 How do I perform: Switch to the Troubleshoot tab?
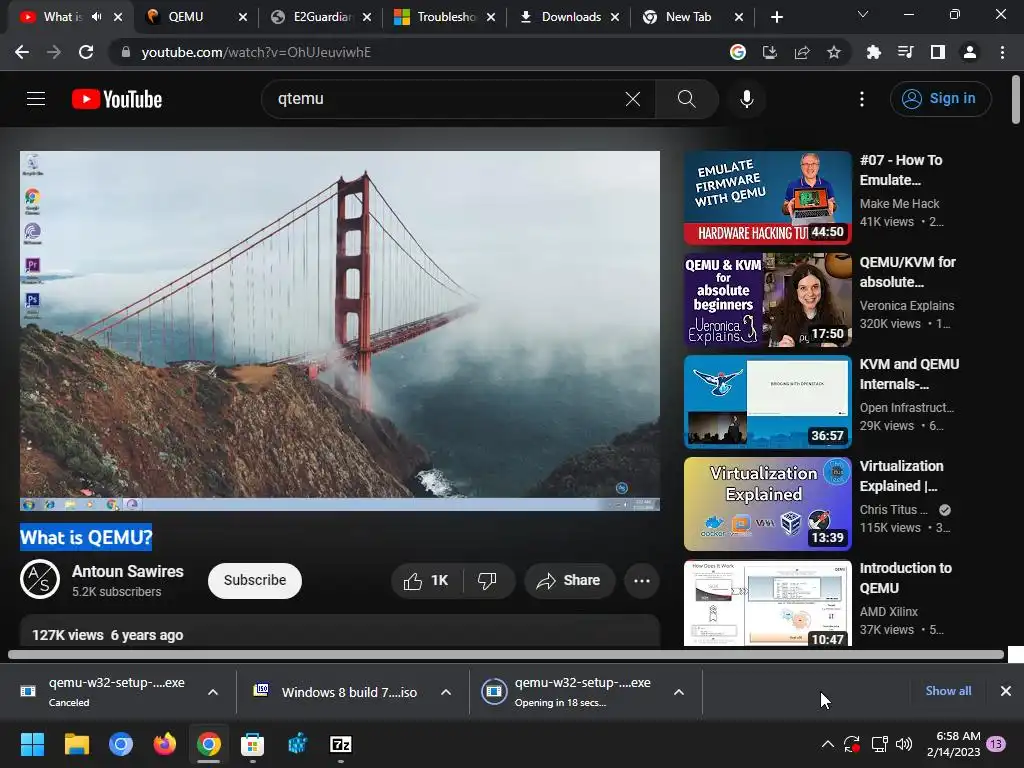[x=445, y=17]
